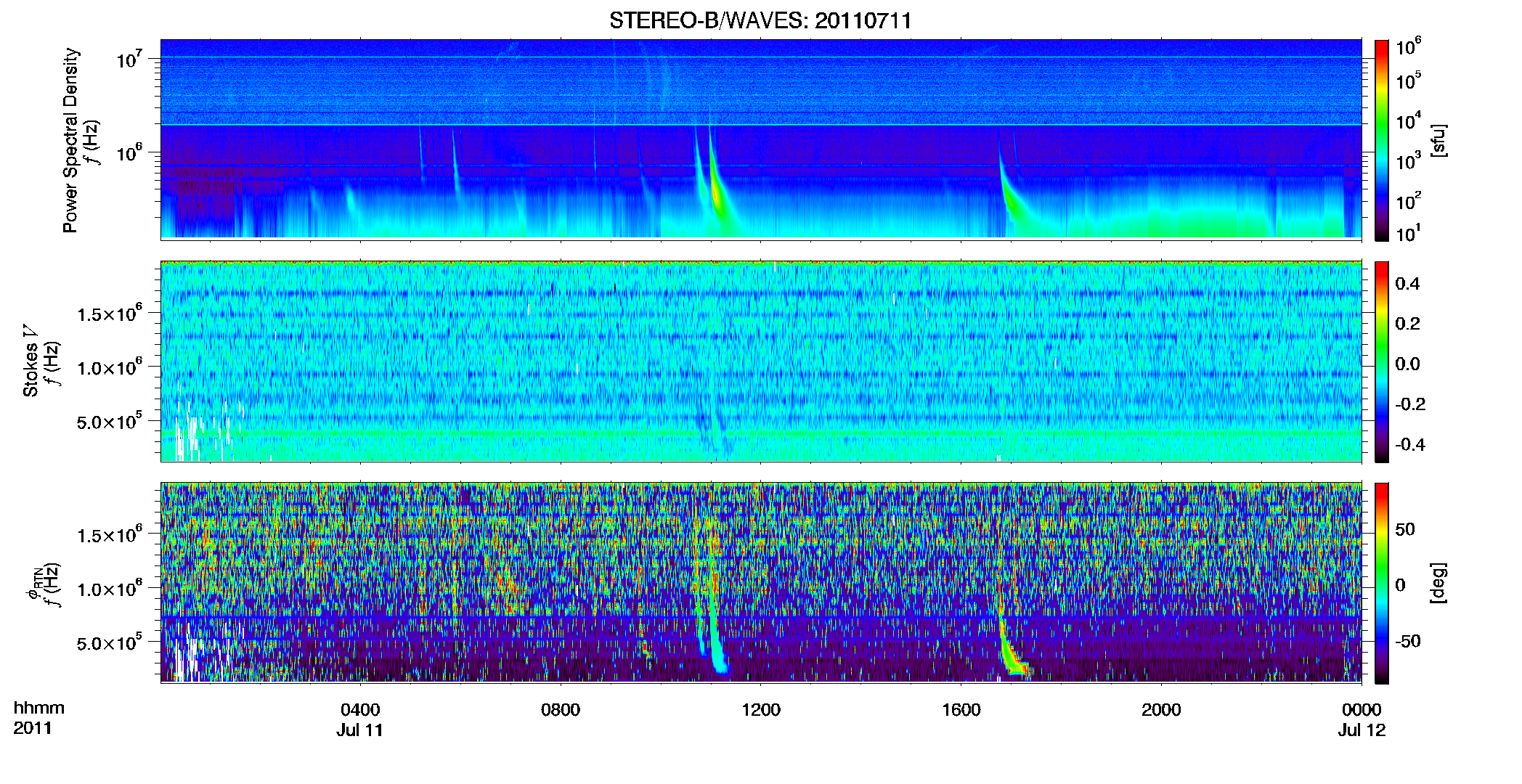The height and width of the screenshot is (784, 1522).
Task: Click the 2011 year label under hhmm
Action: [x=33, y=728]
